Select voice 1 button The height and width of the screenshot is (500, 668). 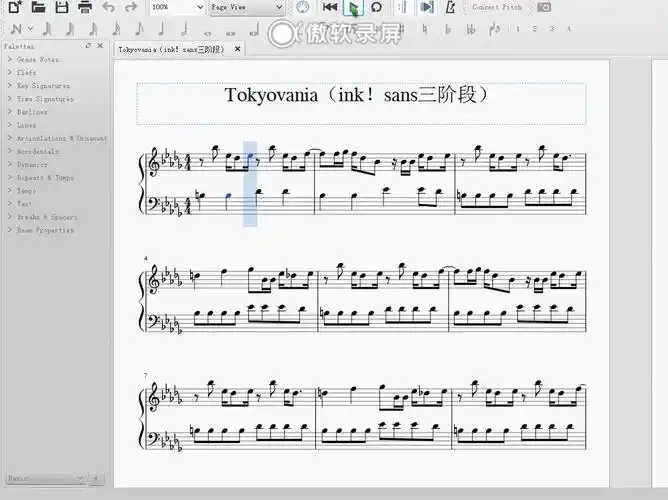518,29
